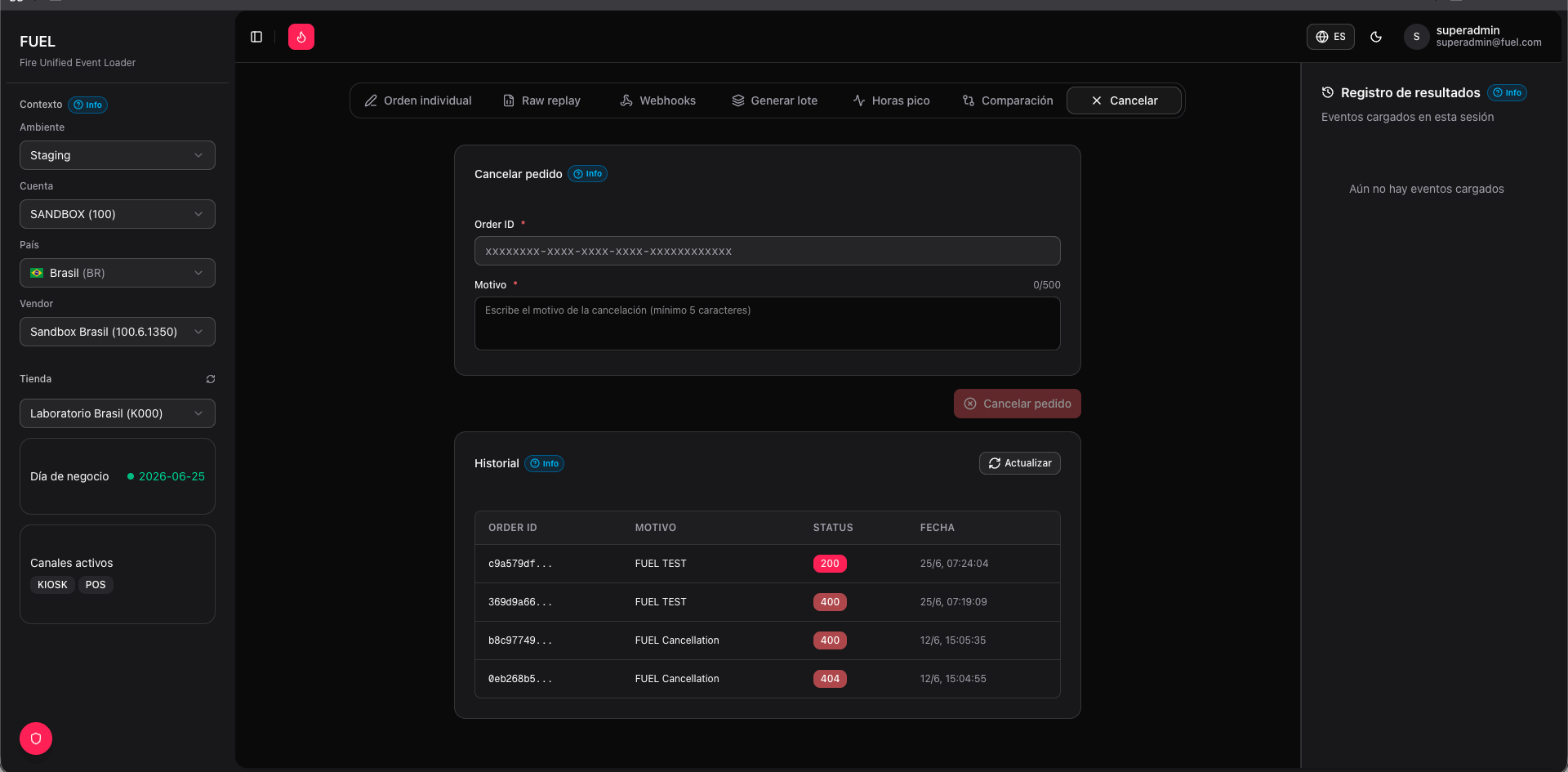1568x772 pixels.
Task: Refresh the Tienda store list icon
Action: [211, 379]
